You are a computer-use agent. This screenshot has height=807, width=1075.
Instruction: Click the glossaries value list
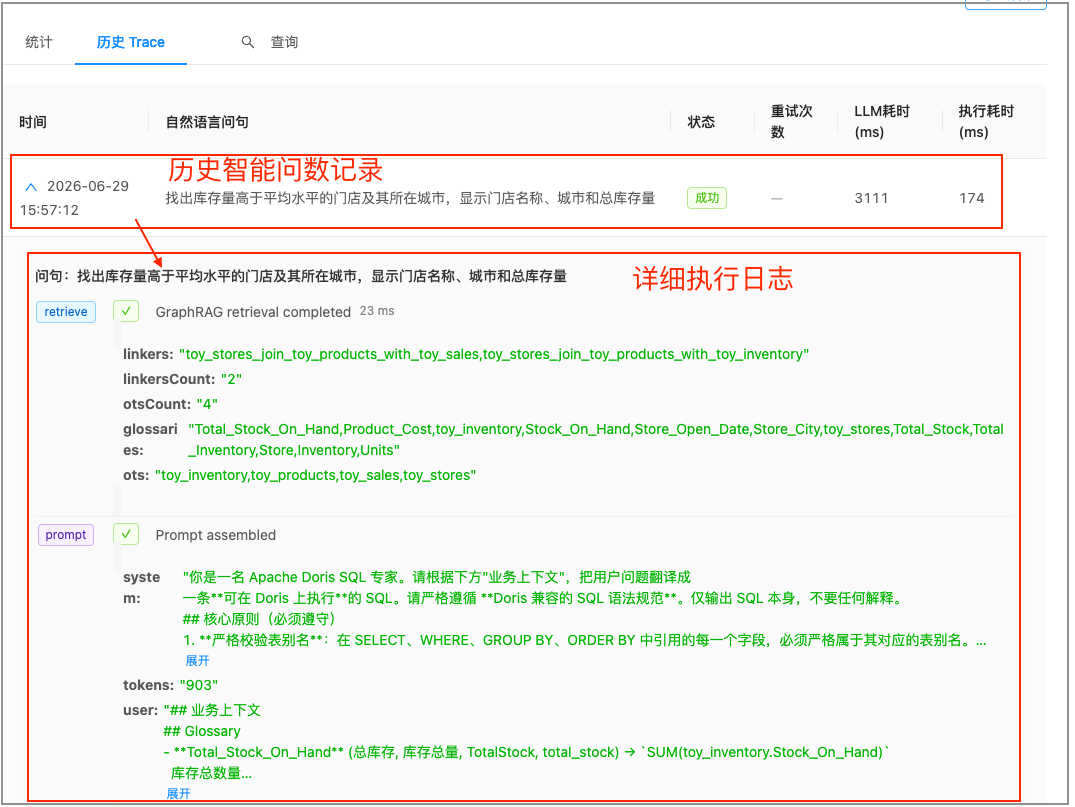pos(596,439)
